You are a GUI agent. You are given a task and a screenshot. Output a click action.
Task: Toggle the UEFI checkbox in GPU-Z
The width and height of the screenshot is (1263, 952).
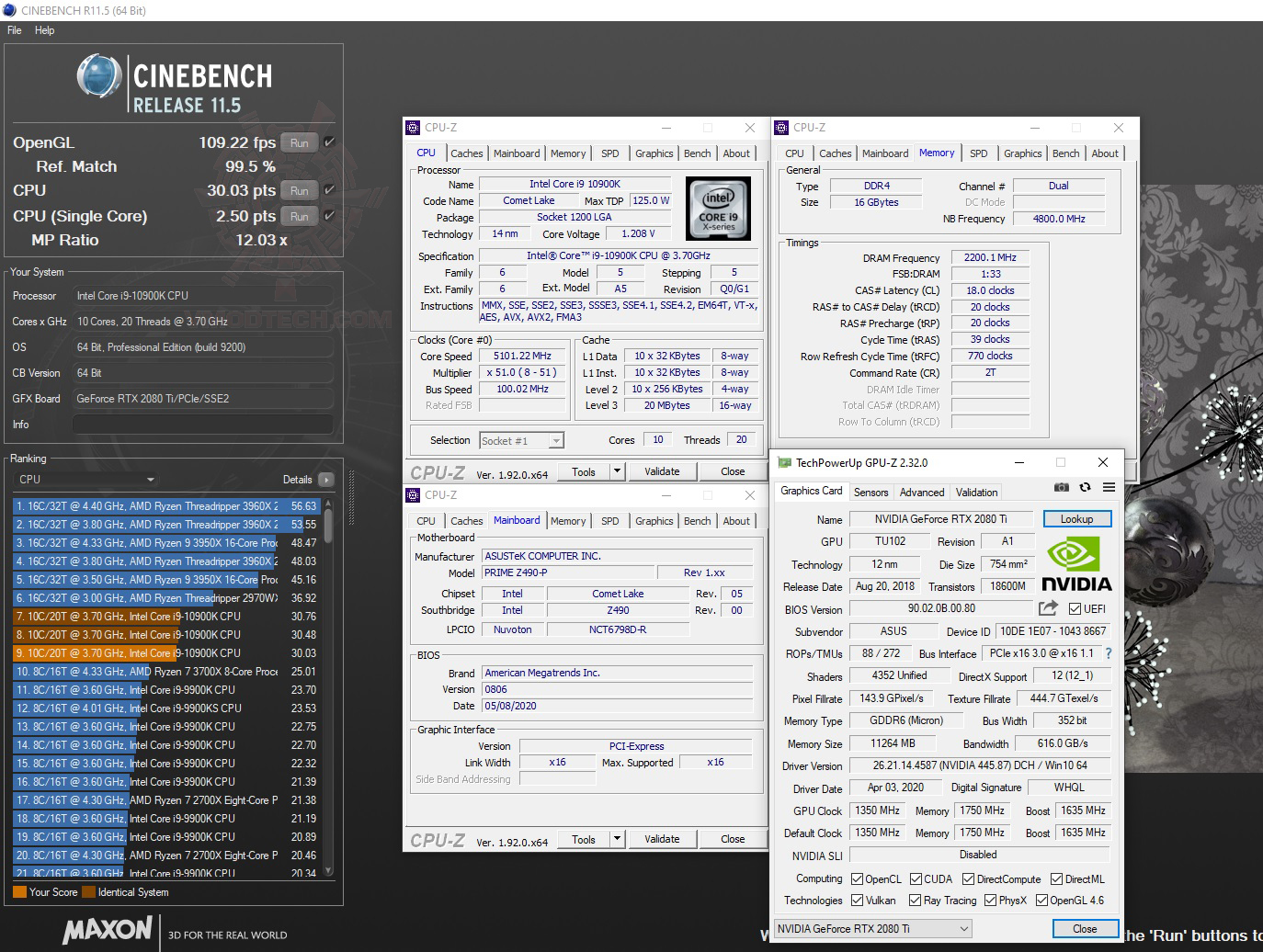point(1074,609)
